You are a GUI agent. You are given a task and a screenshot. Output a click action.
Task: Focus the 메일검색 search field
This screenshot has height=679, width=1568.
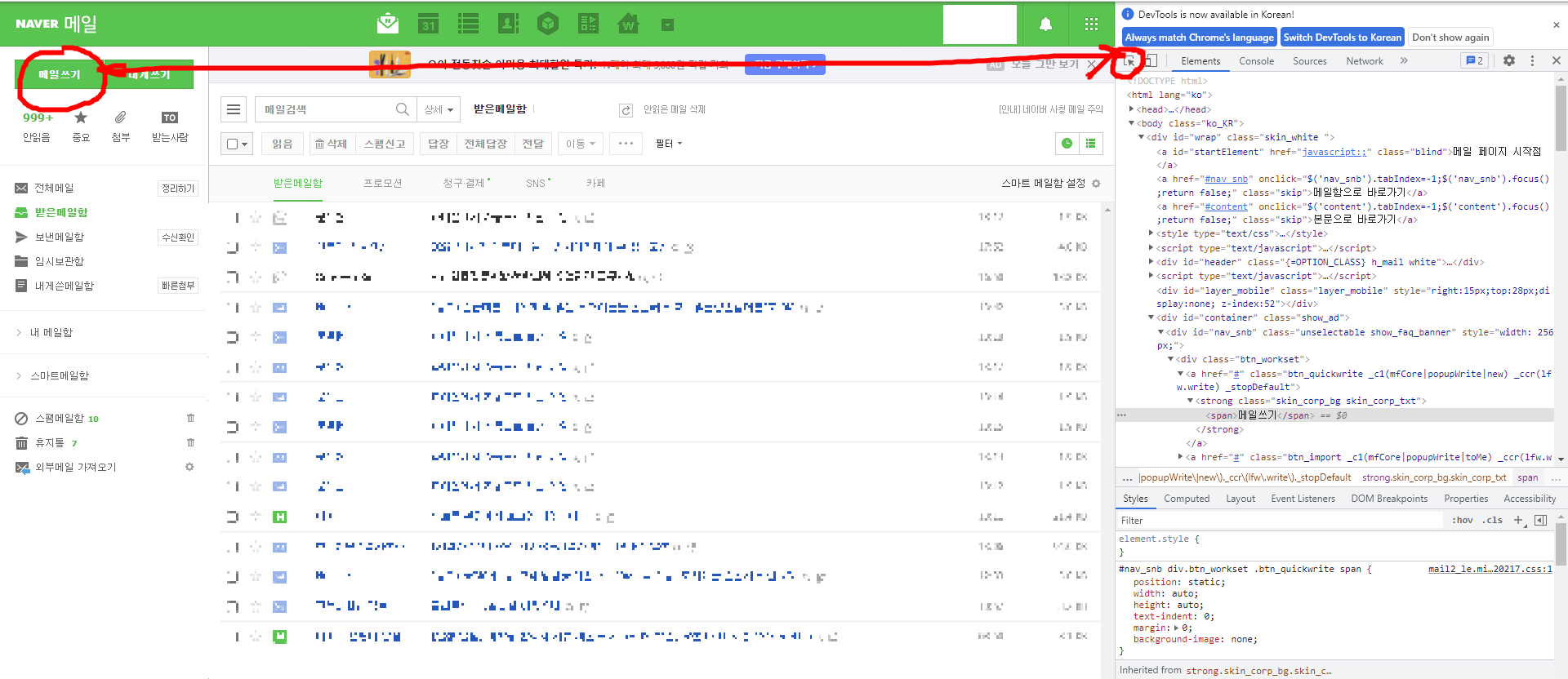coord(325,109)
